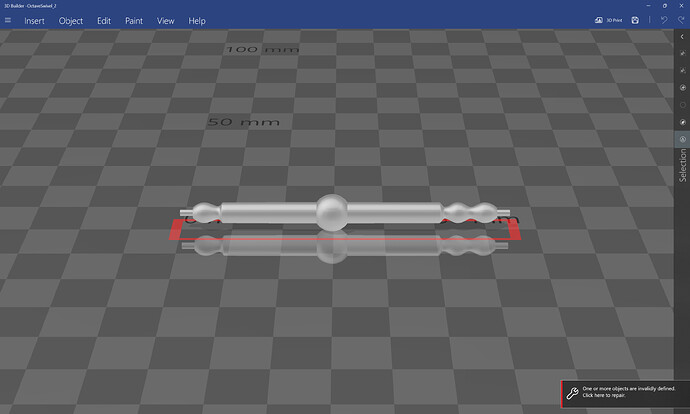690x414 pixels.
Task: Undo the last action
Action: (x=664, y=20)
